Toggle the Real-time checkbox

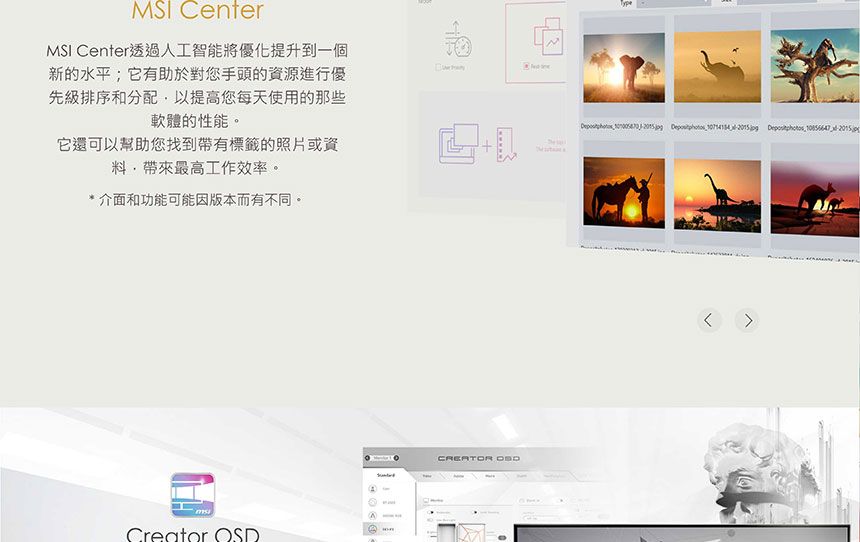pos(526,66)
